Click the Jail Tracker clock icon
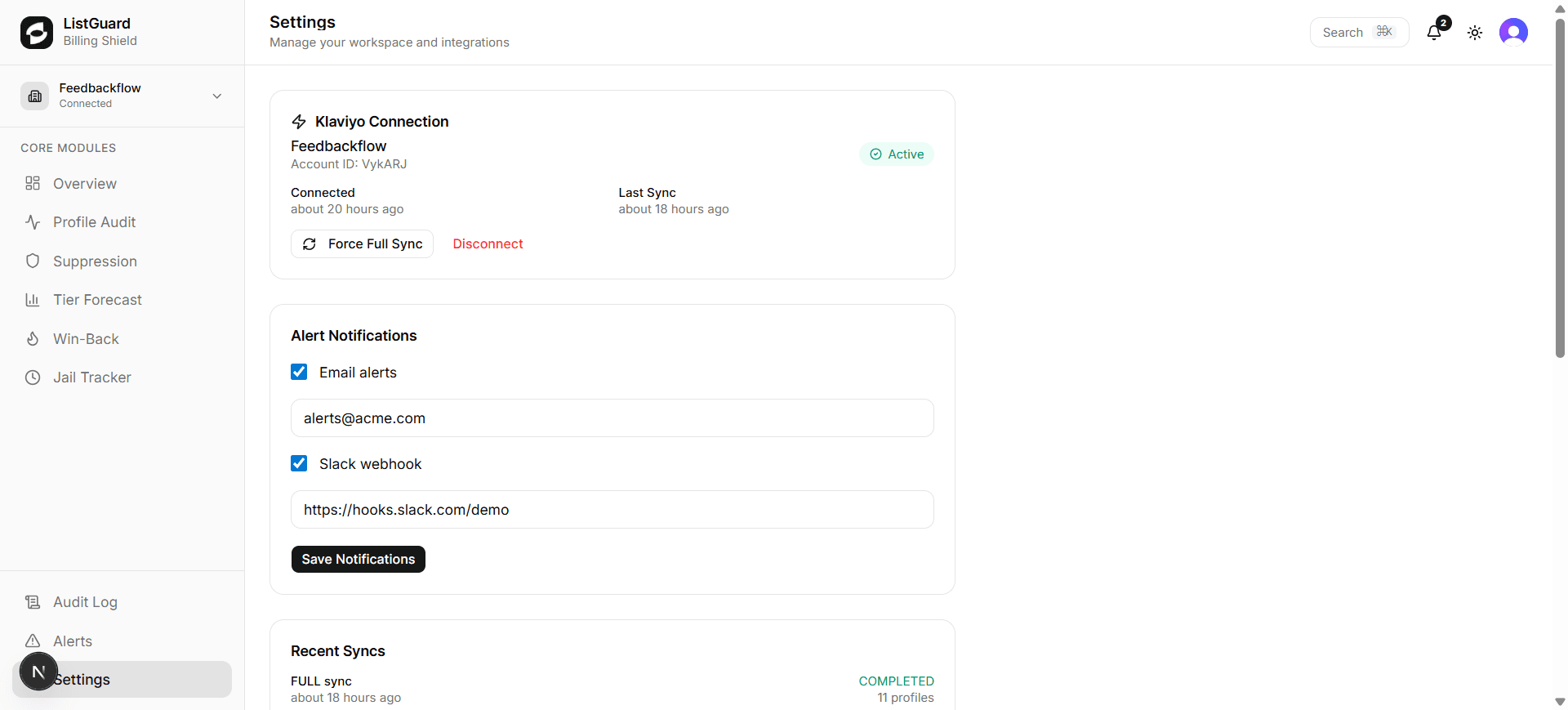Screen dimensions: 1568x710 (33, 377)
